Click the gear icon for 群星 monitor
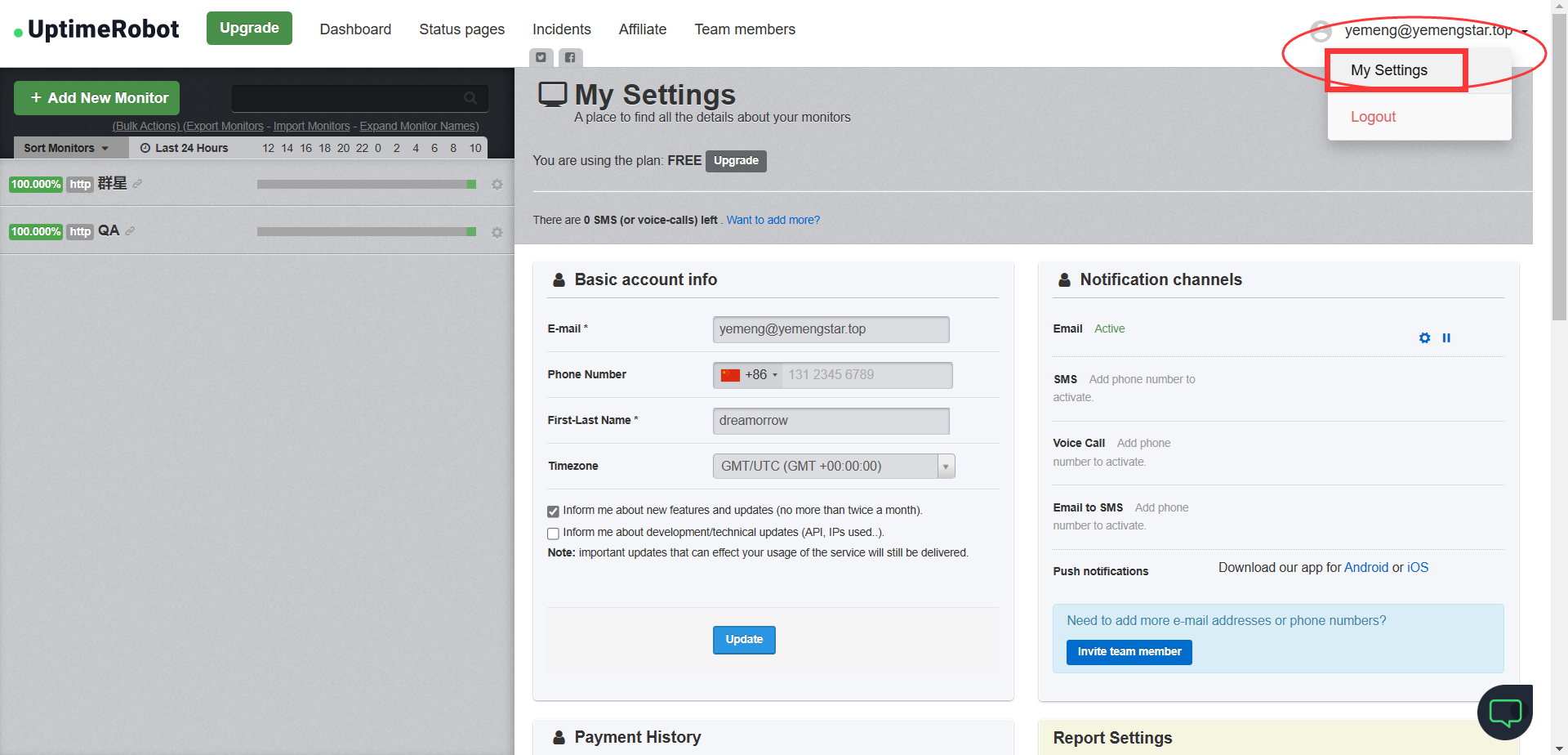The image size is (1568, 755). tap(497, 185)
